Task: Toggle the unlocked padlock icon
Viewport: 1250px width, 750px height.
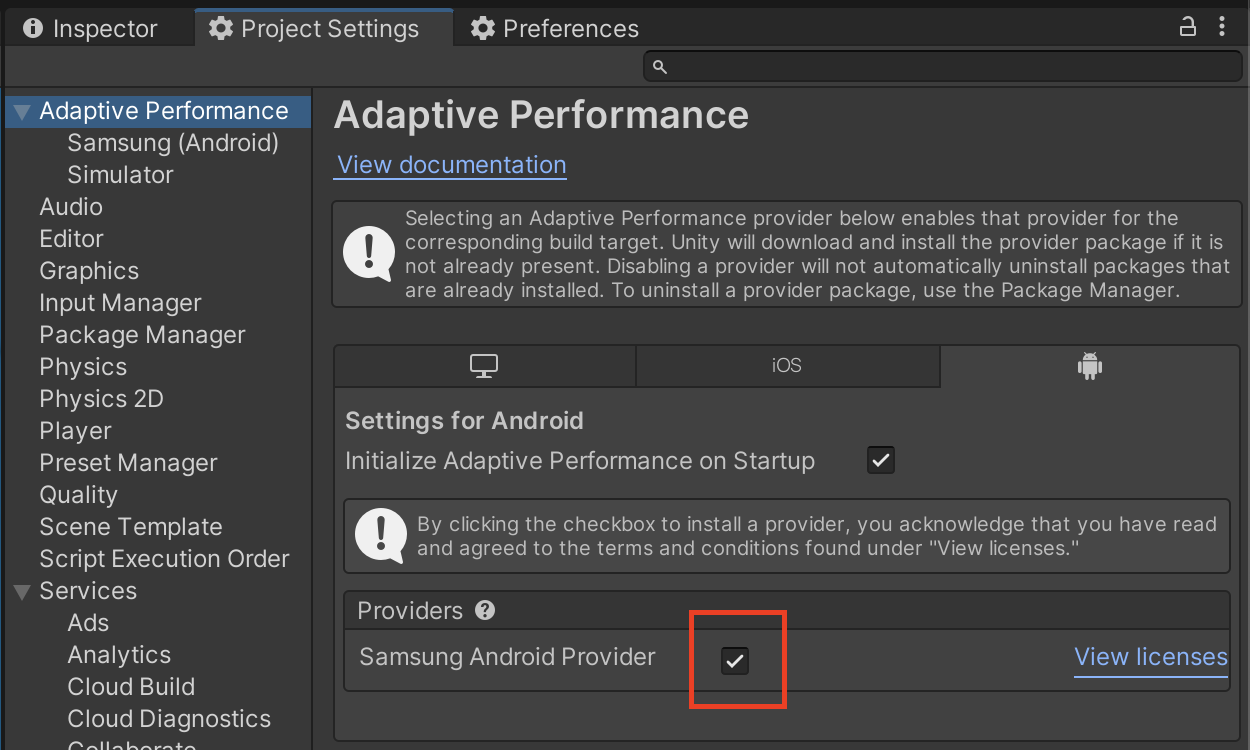Action: tap(1187, 27)
